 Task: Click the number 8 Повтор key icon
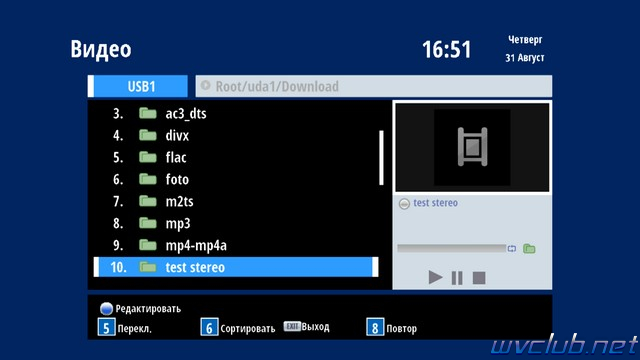click(375, 327)
